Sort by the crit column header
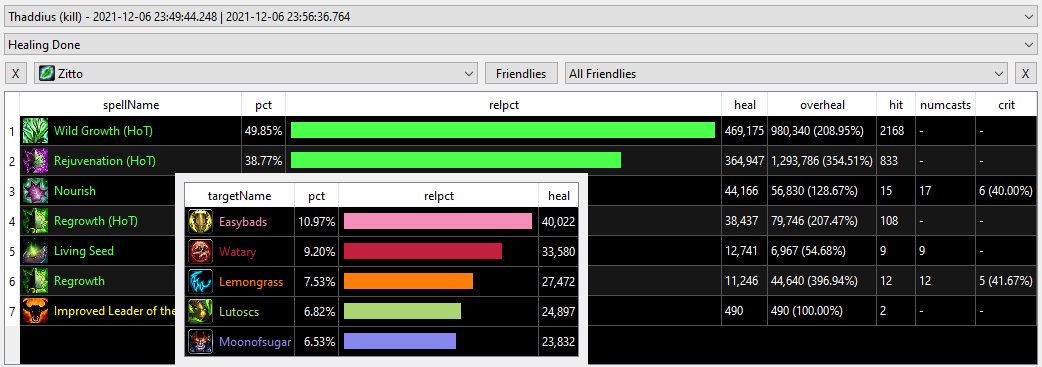The width and height of the screenshot is (1042, 367). 1006,104
